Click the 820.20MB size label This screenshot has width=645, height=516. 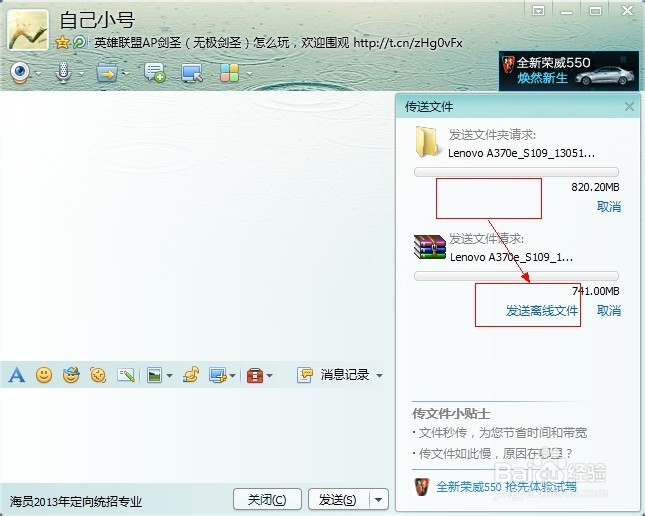[595, 187]
